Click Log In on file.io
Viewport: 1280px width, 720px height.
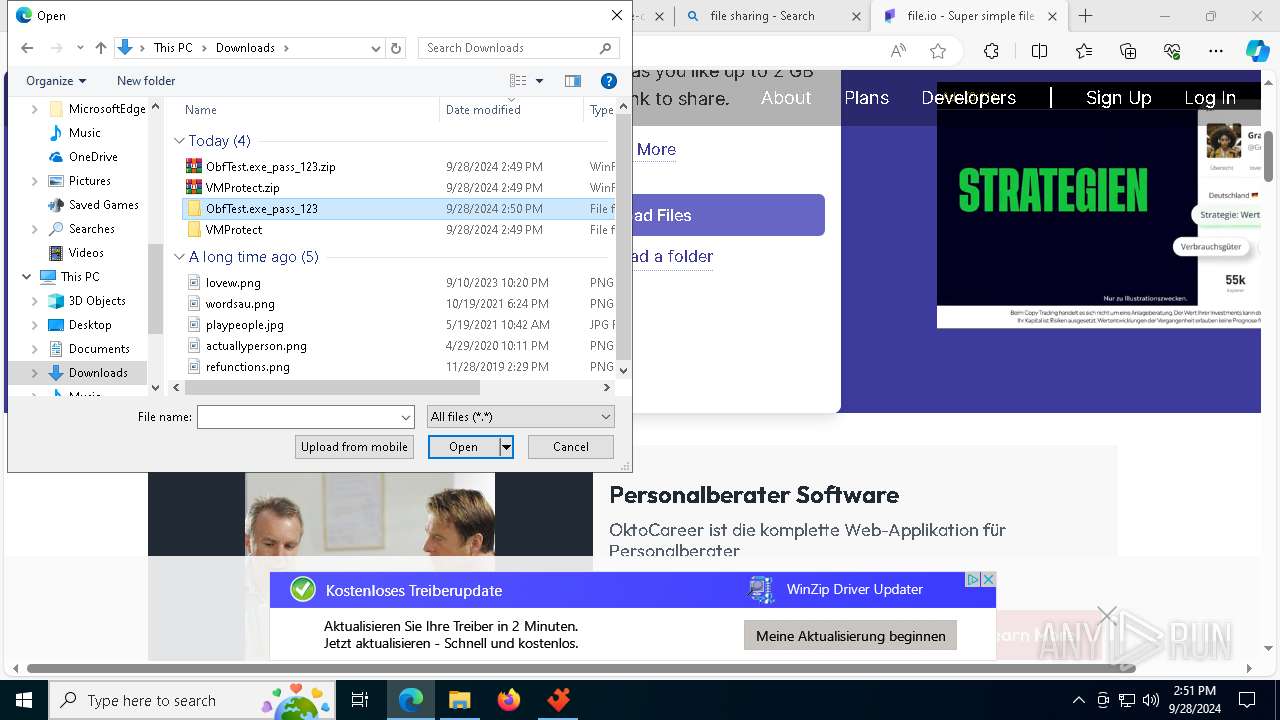1210,98
